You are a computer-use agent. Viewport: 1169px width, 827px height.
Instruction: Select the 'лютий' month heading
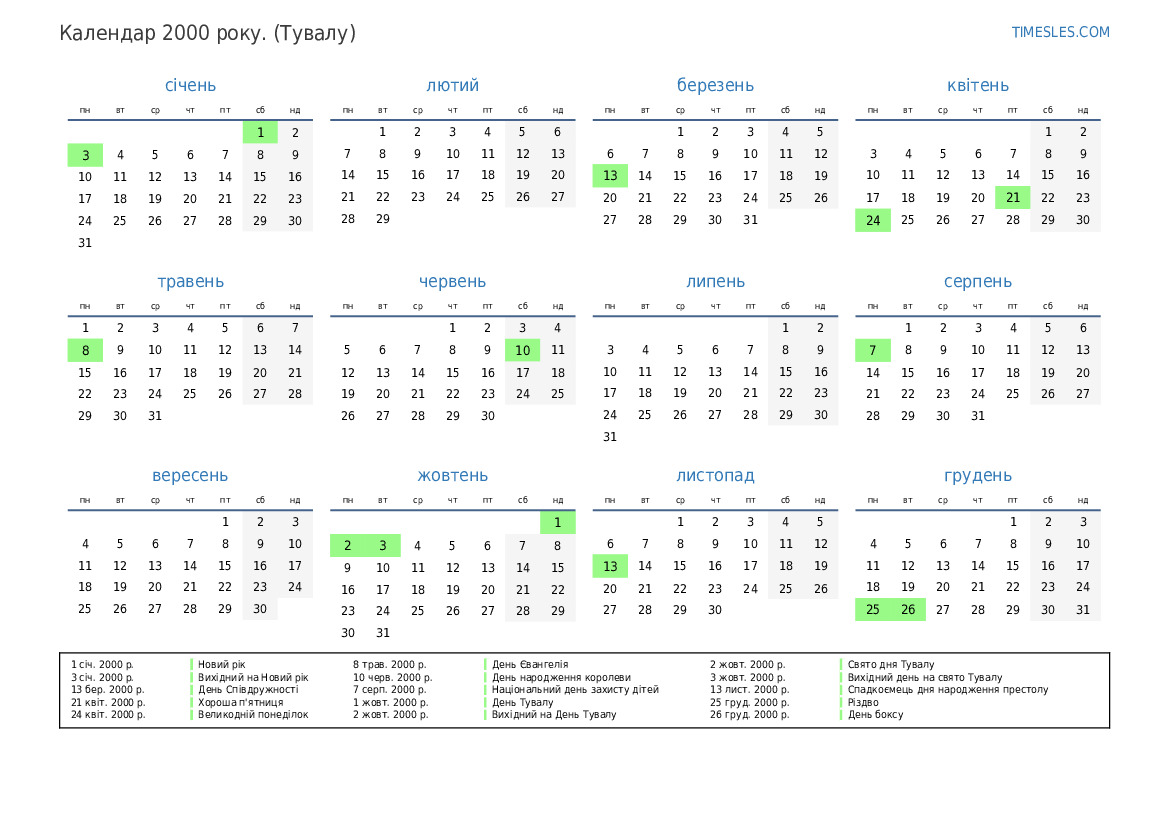pos(453,85)
